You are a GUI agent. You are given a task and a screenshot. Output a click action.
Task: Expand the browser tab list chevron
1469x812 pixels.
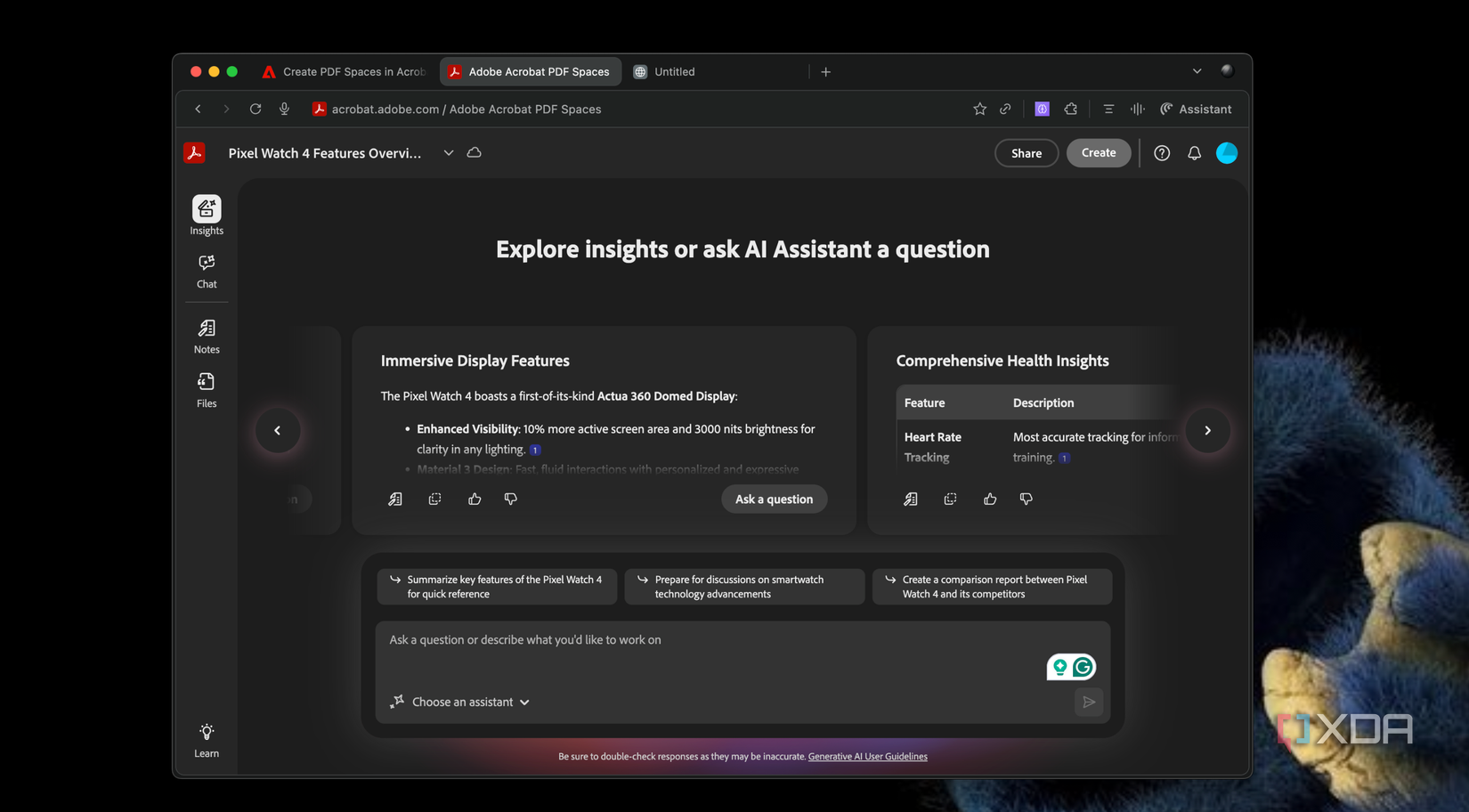pos(1197,71)
